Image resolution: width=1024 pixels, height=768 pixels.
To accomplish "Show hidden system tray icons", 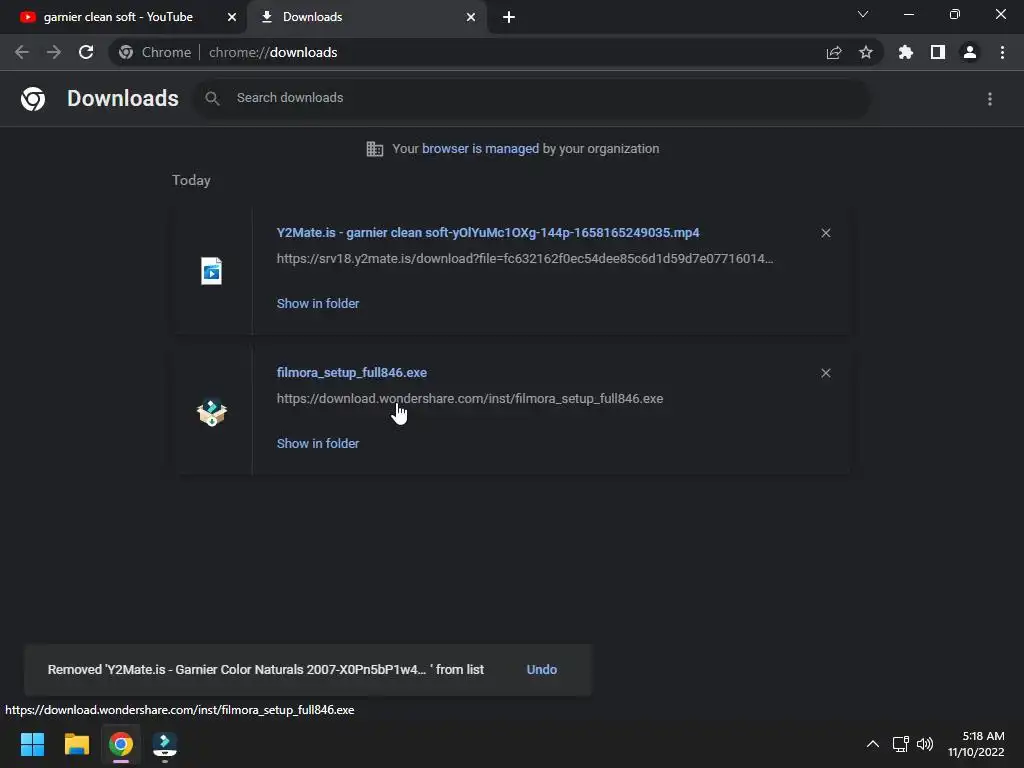I will pyautogui.click(x=872, y=744).
